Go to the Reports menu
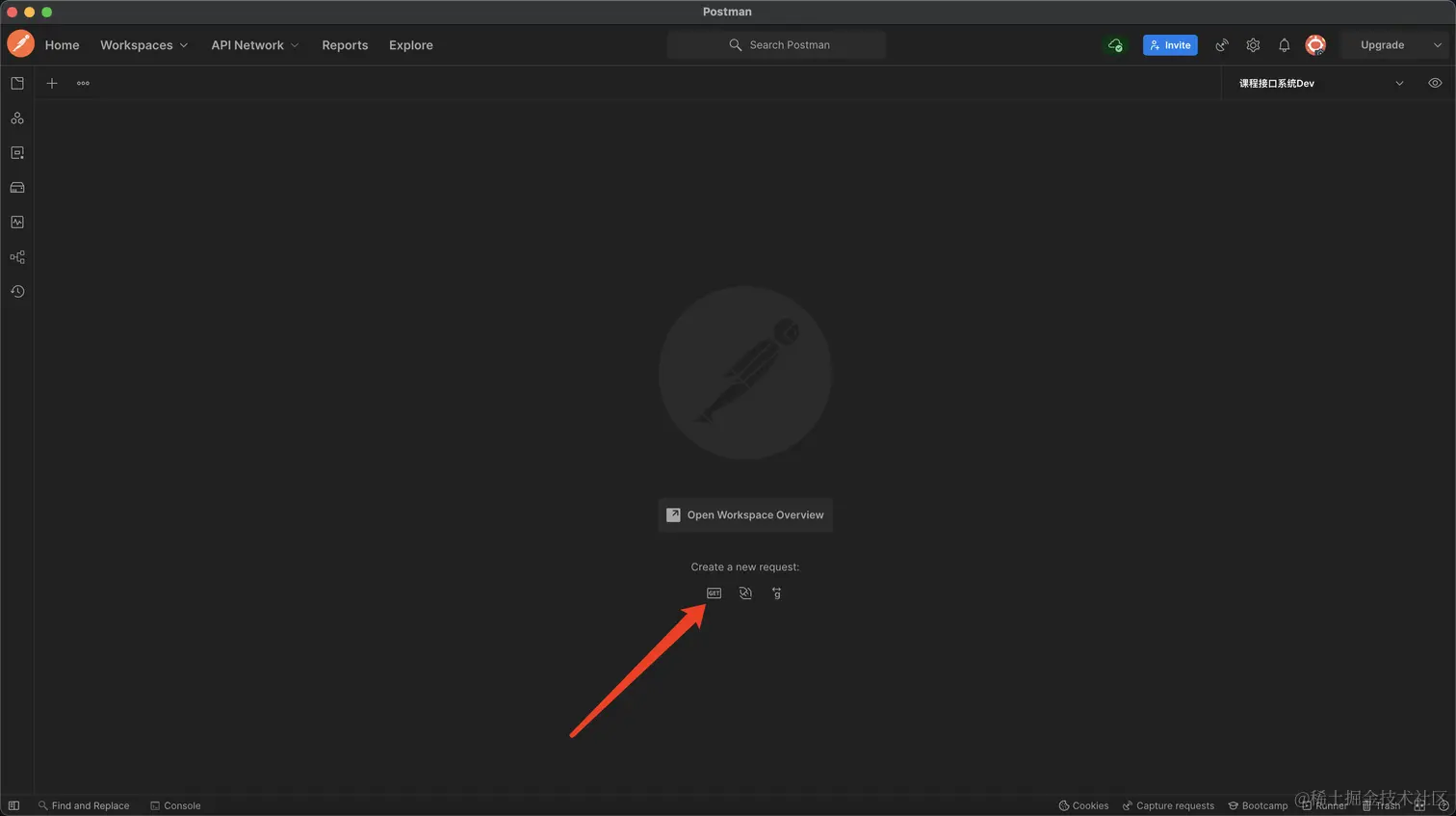This screenshot has width=1456, height=816. [x=345, y=45]
